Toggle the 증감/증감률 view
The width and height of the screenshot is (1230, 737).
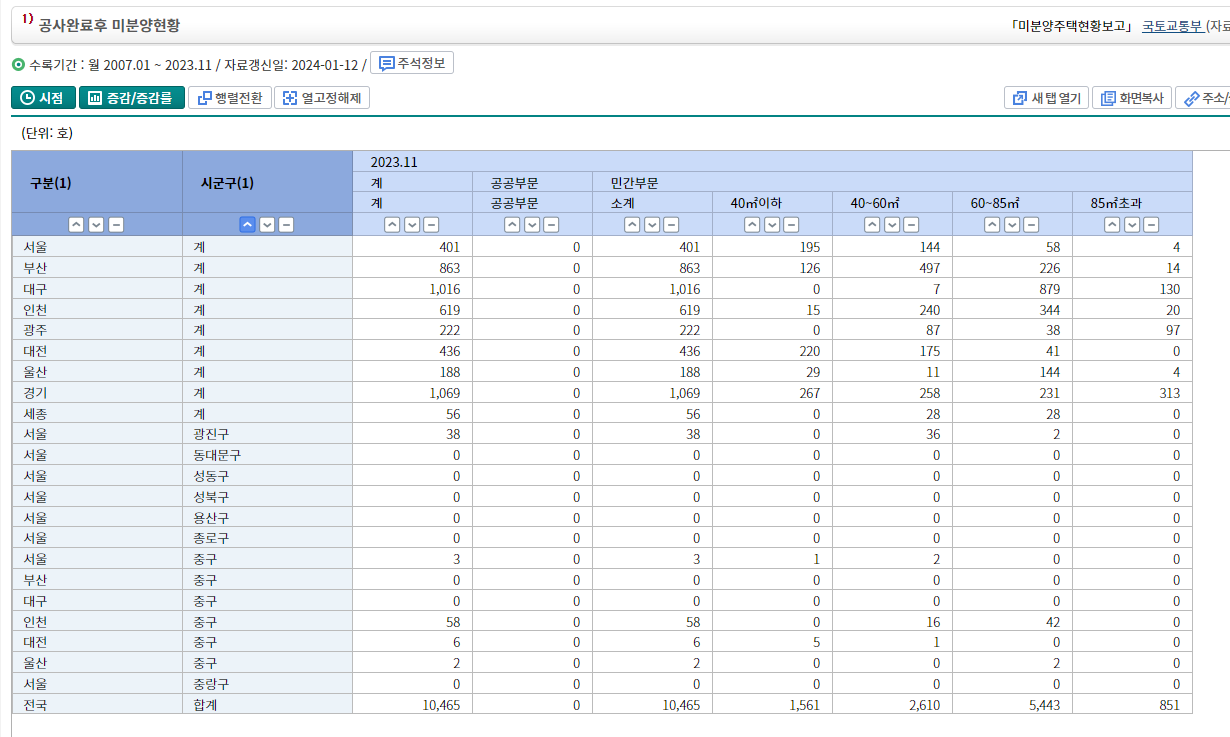(x=131, y=98)
